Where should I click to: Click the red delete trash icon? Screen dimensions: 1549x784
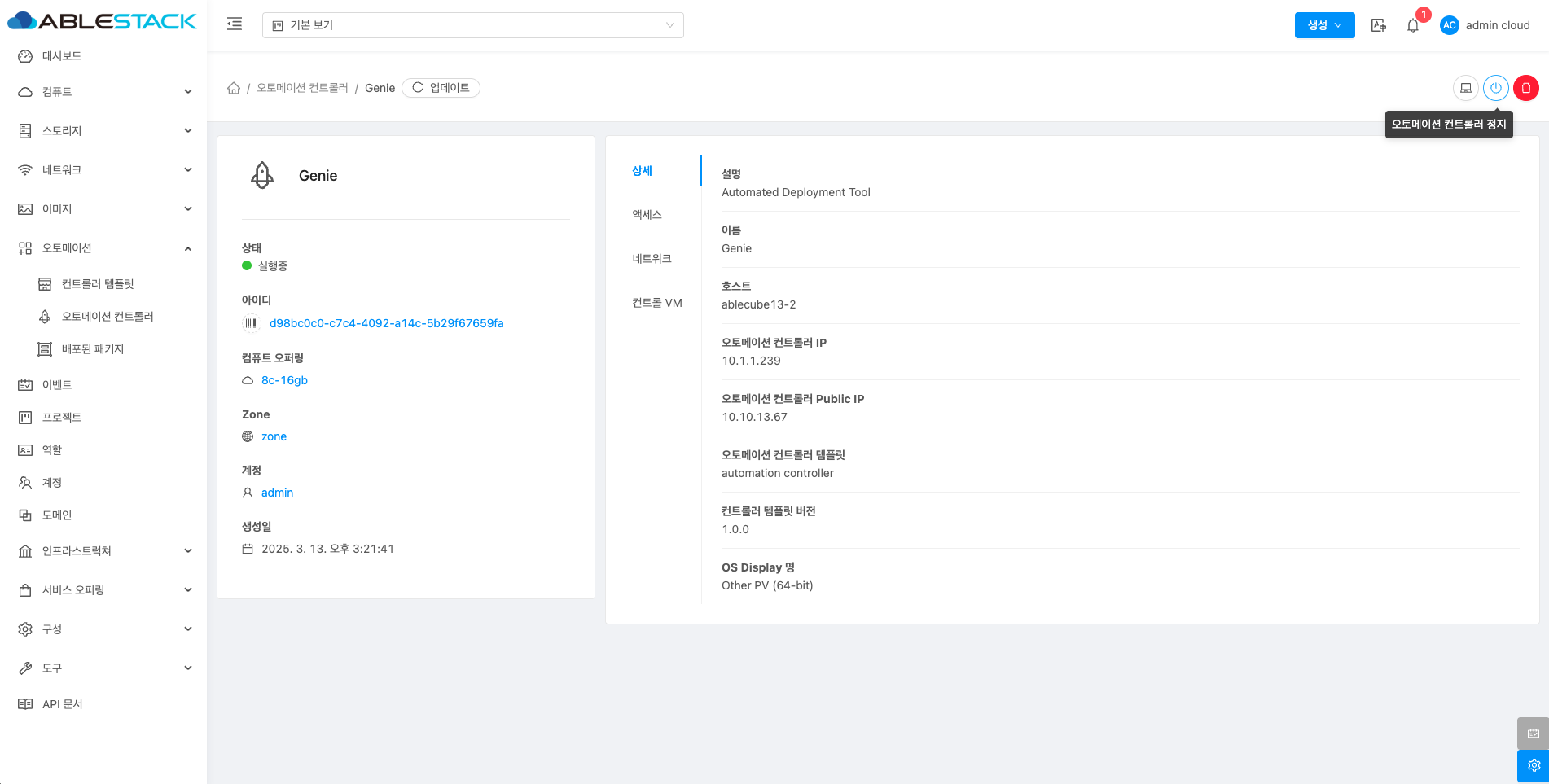click(1525, 88)
